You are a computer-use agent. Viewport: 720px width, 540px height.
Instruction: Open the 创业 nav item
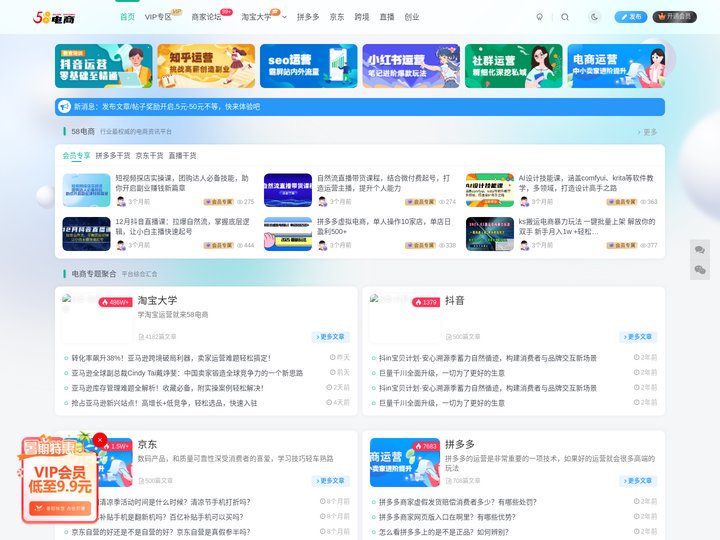[x=411, y=17]
